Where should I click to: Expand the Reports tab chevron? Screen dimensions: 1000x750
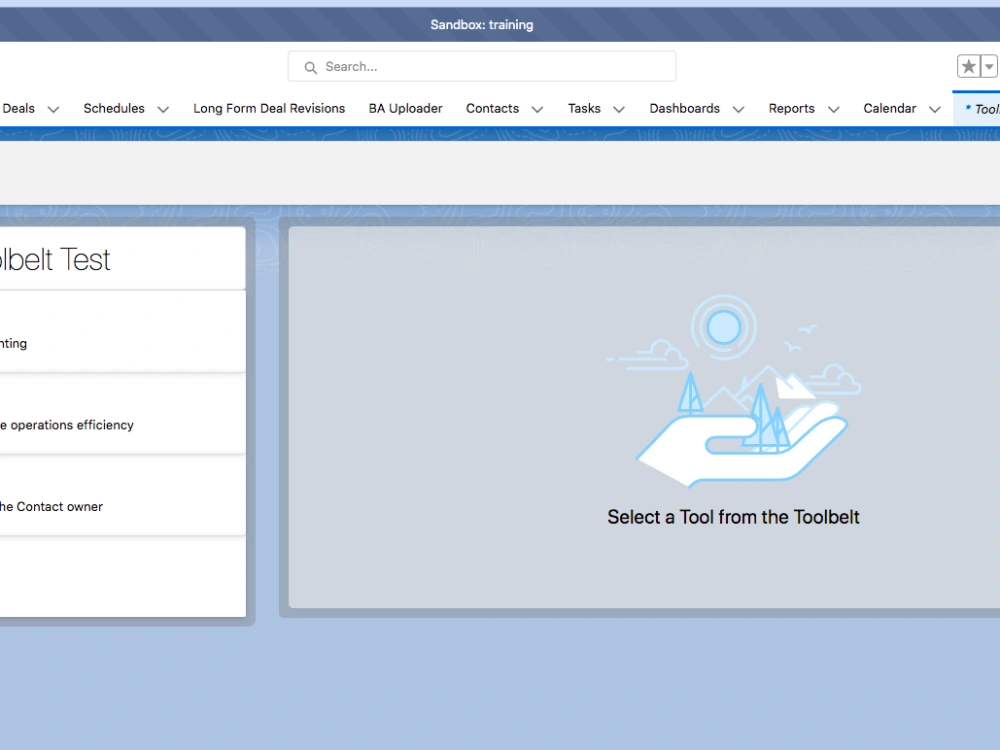(834, 109)
